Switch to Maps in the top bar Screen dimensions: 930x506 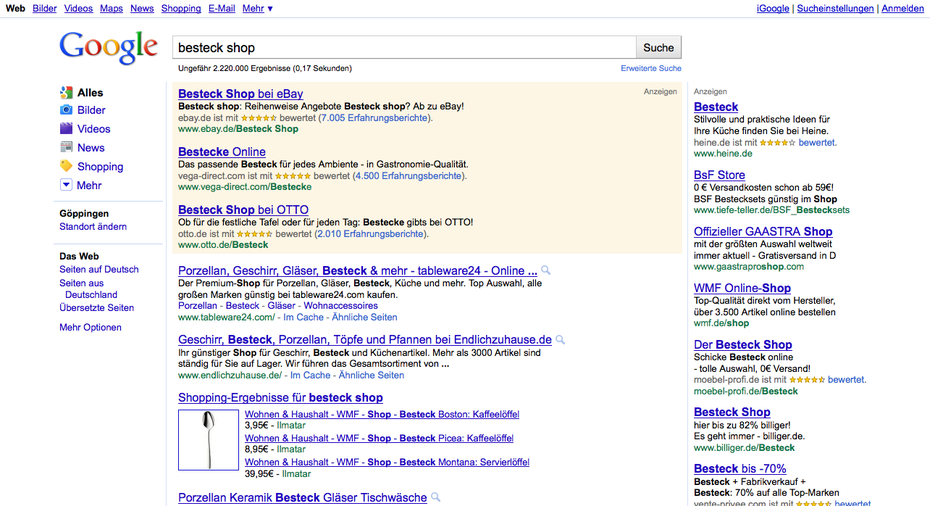click(x=111, y=8)
